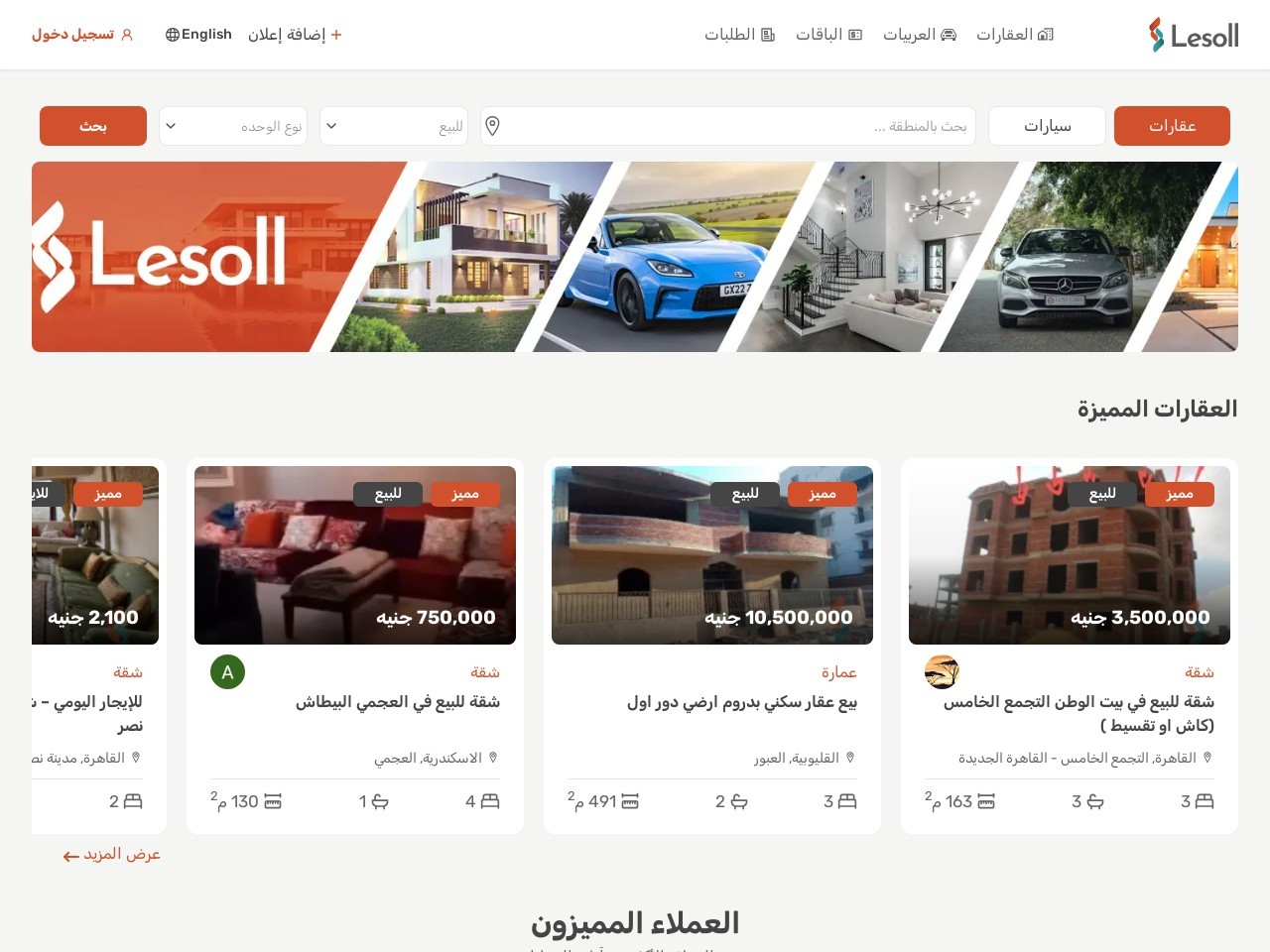Click the عرض المزيد link
The image size is (1270, 952).
[x=112, y=855]
